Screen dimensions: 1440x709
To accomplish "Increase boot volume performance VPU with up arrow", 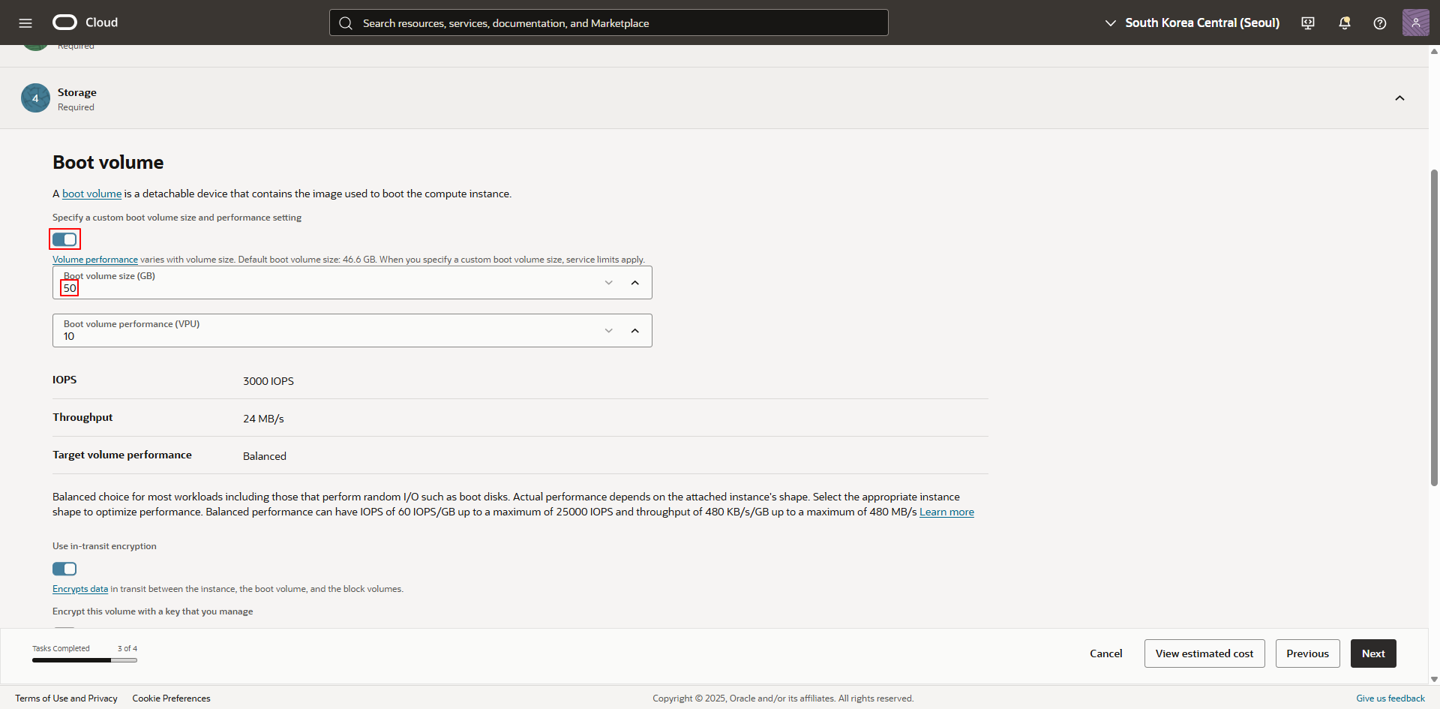I will (x=635, y=331).
